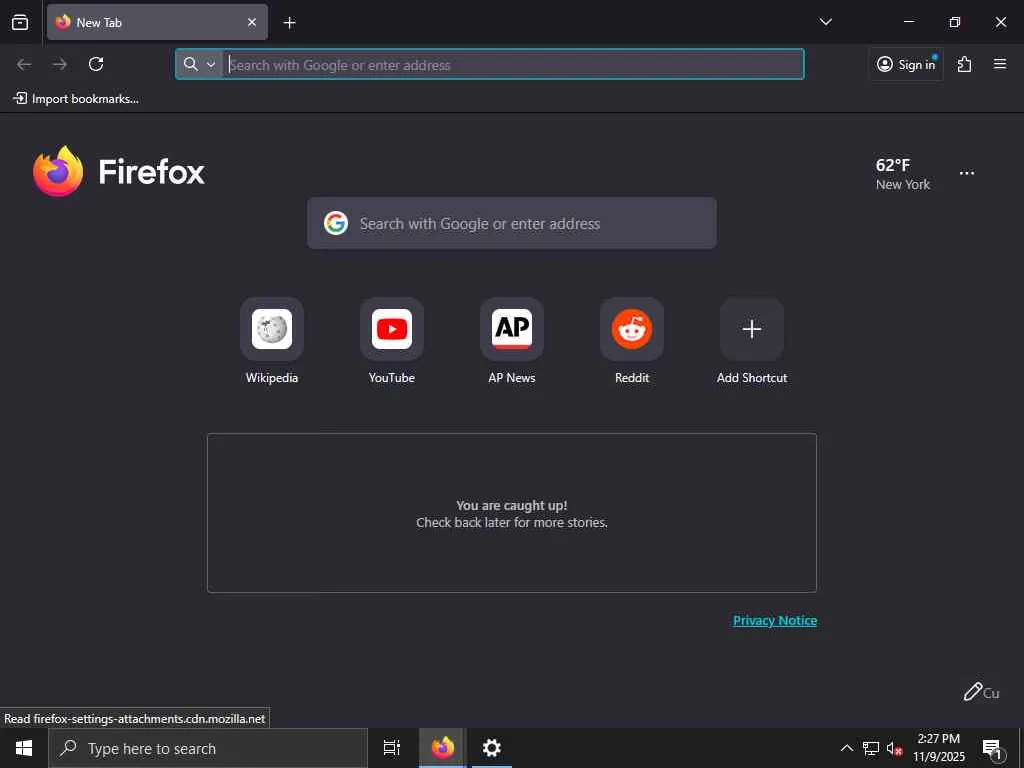Open the weather widget three-dot menu
The image size is (1024, 768).
pyautogui.click(x=967, y=173)
